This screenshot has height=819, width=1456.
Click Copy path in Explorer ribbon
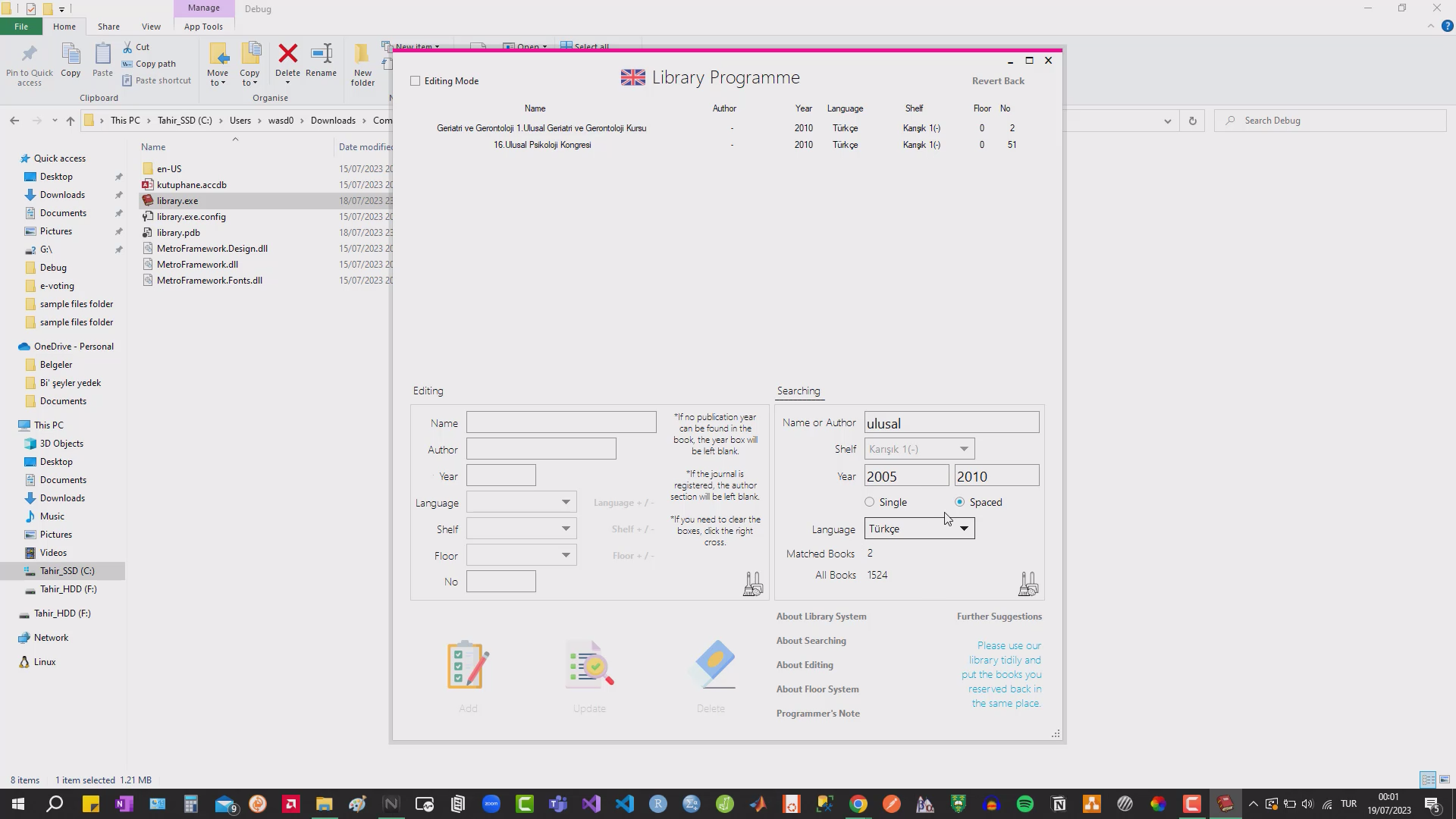[x=149, y=64]
